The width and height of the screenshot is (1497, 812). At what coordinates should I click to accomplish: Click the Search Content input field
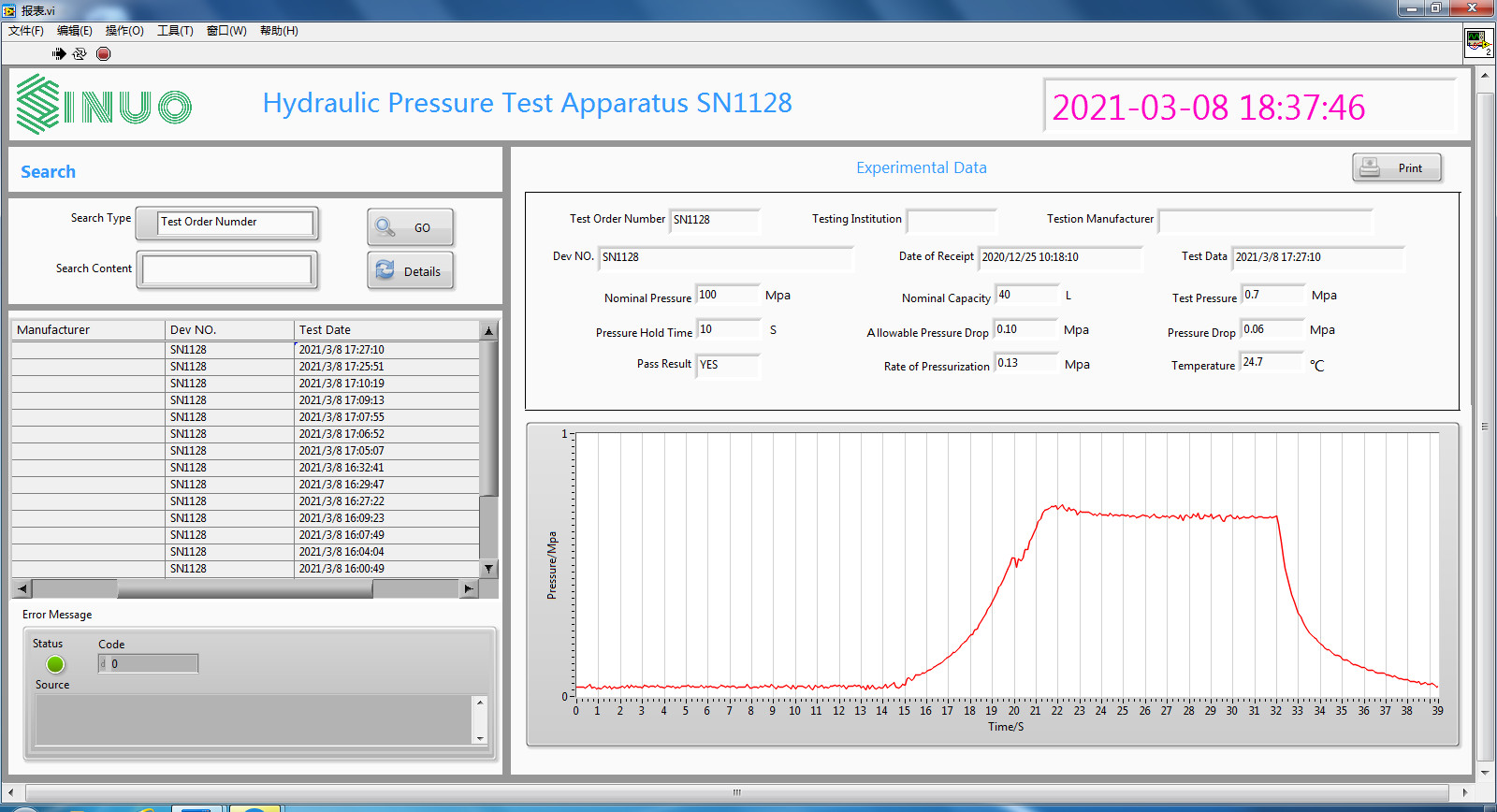[226, 270]
